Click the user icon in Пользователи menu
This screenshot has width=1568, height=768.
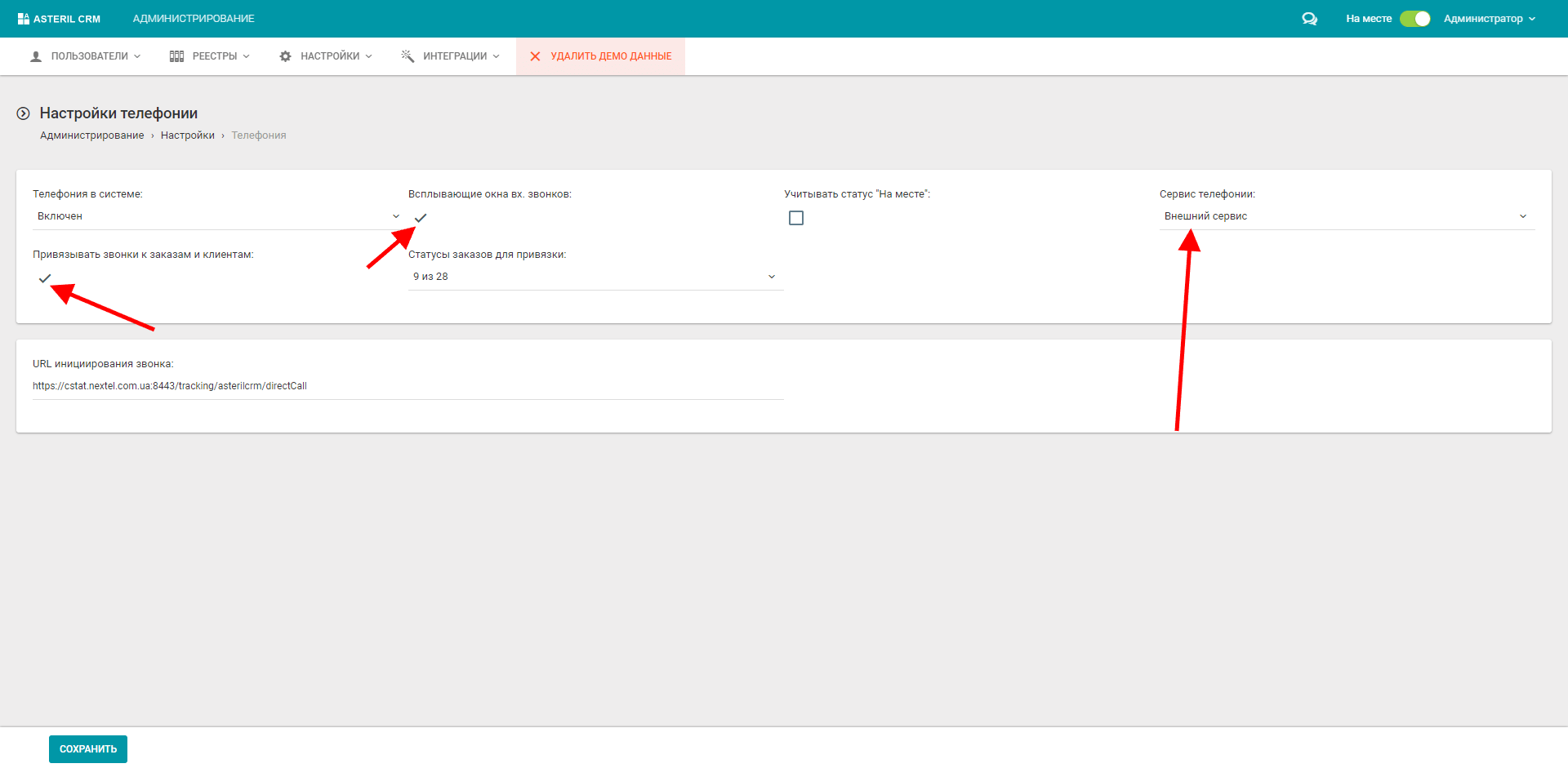36,56
